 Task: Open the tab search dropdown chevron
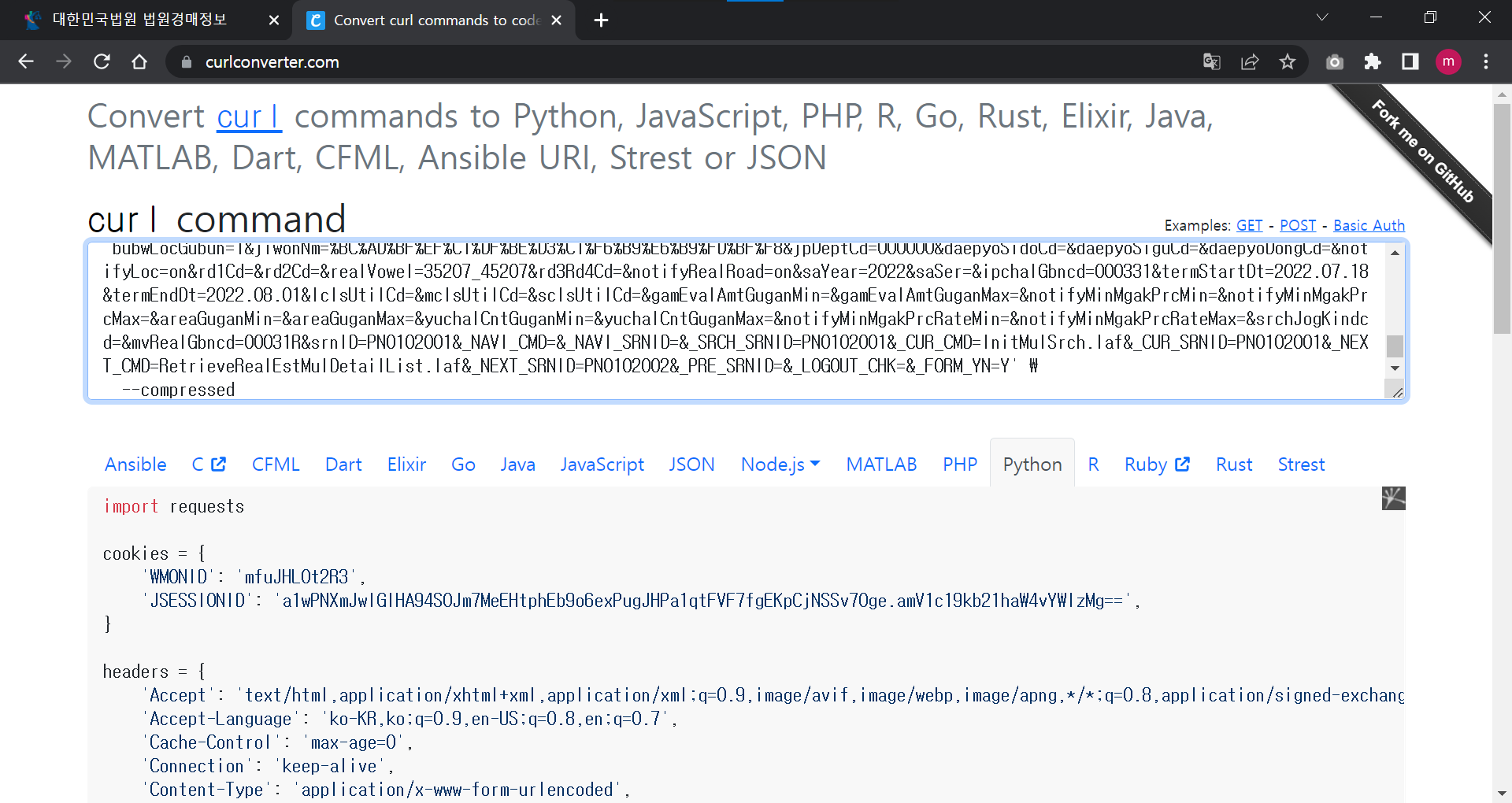tap(1322, 17)
